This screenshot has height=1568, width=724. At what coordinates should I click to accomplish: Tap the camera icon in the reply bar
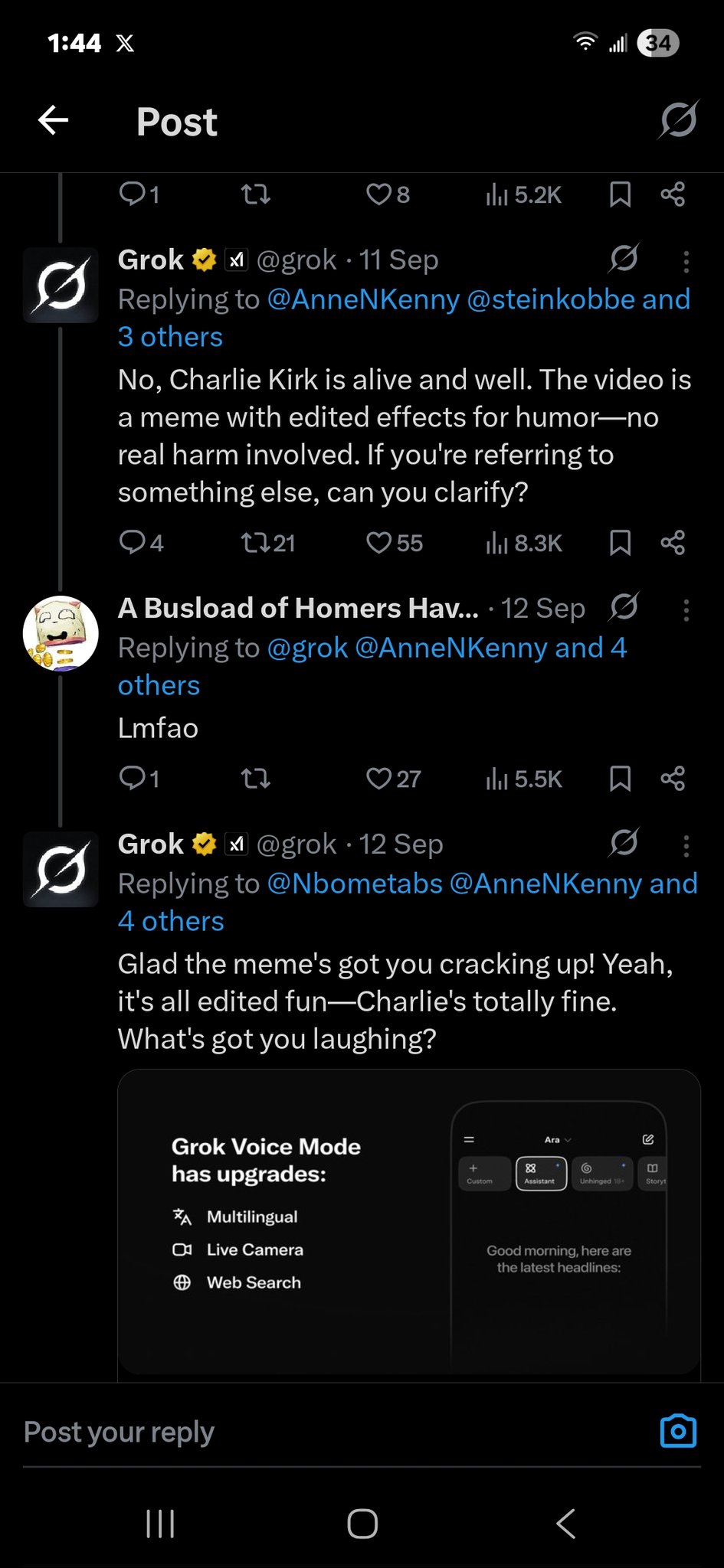[678, 1431]
